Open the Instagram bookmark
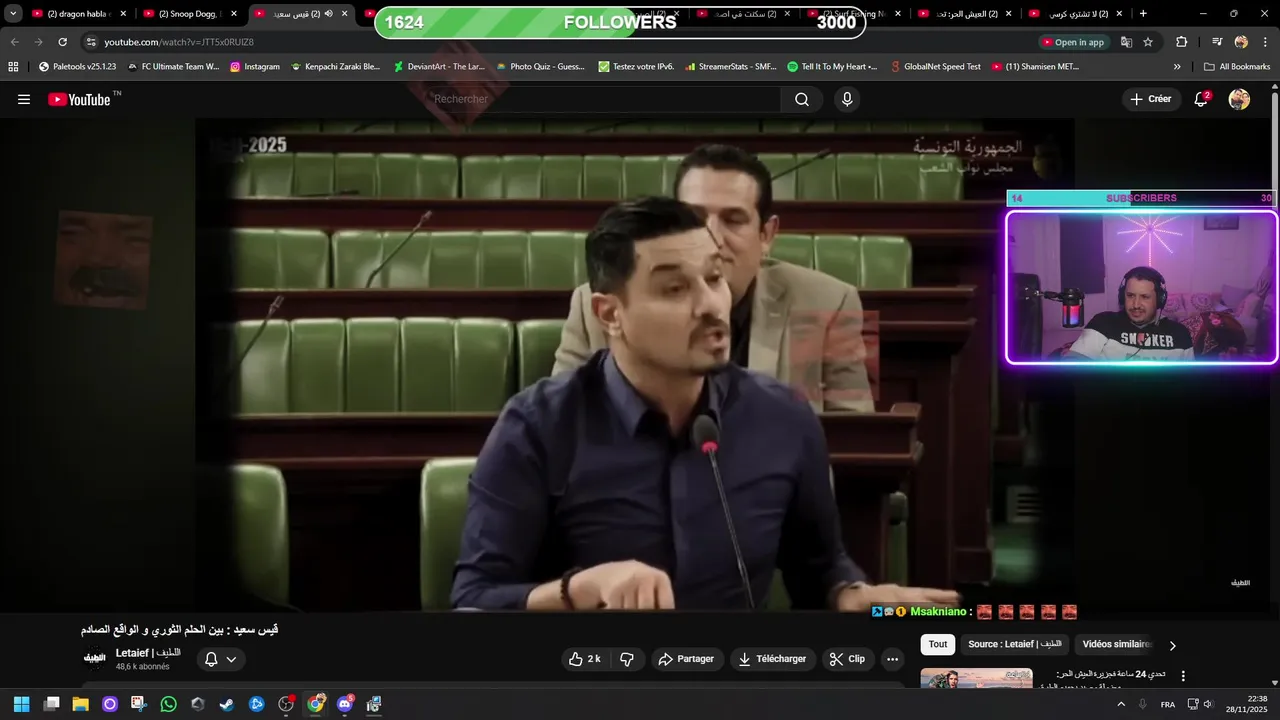Viewport: 1280px width, 720px height. [x=255, y=67]
